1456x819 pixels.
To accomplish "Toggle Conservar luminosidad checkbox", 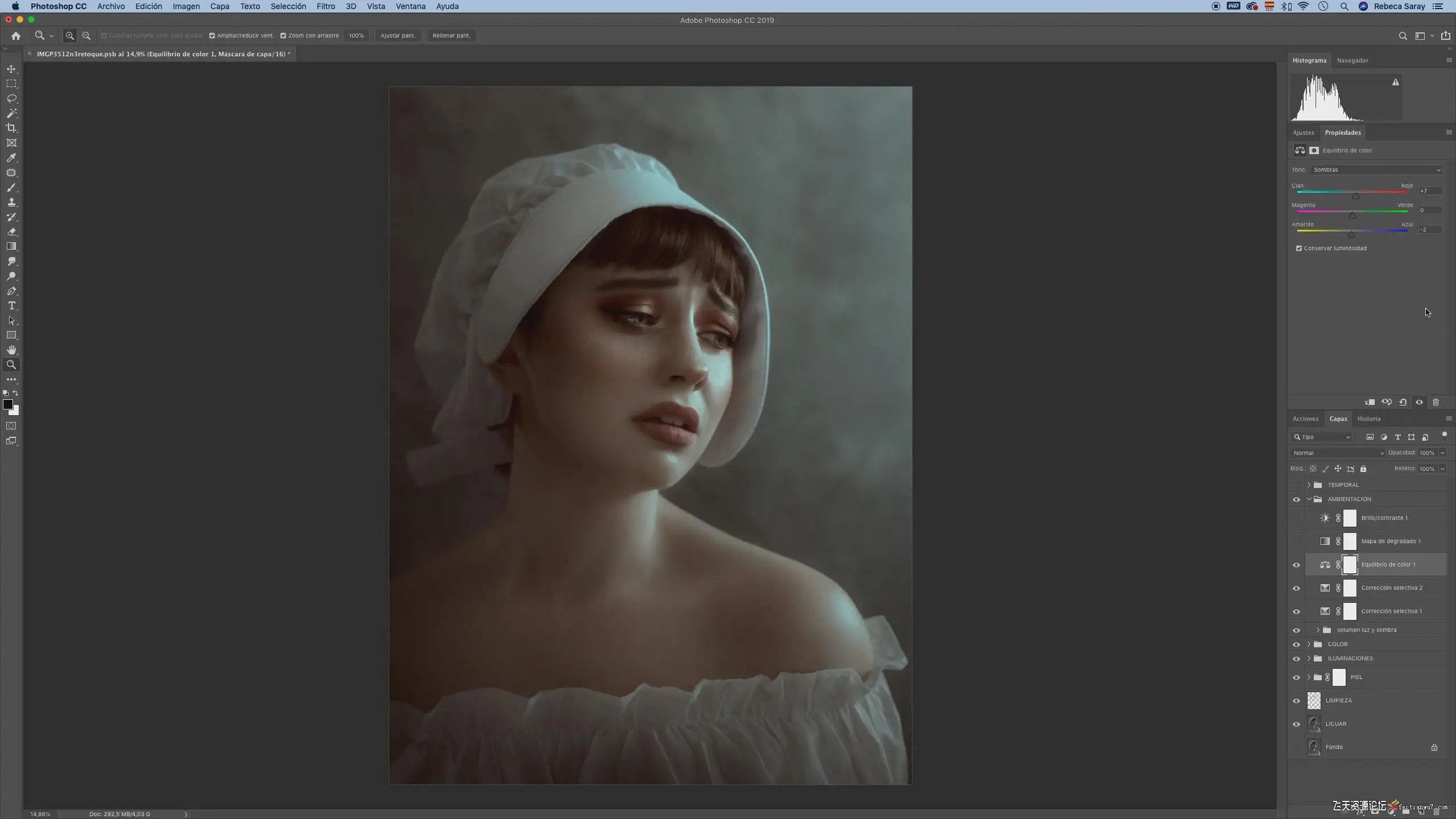I will (x=1299, y=248).
